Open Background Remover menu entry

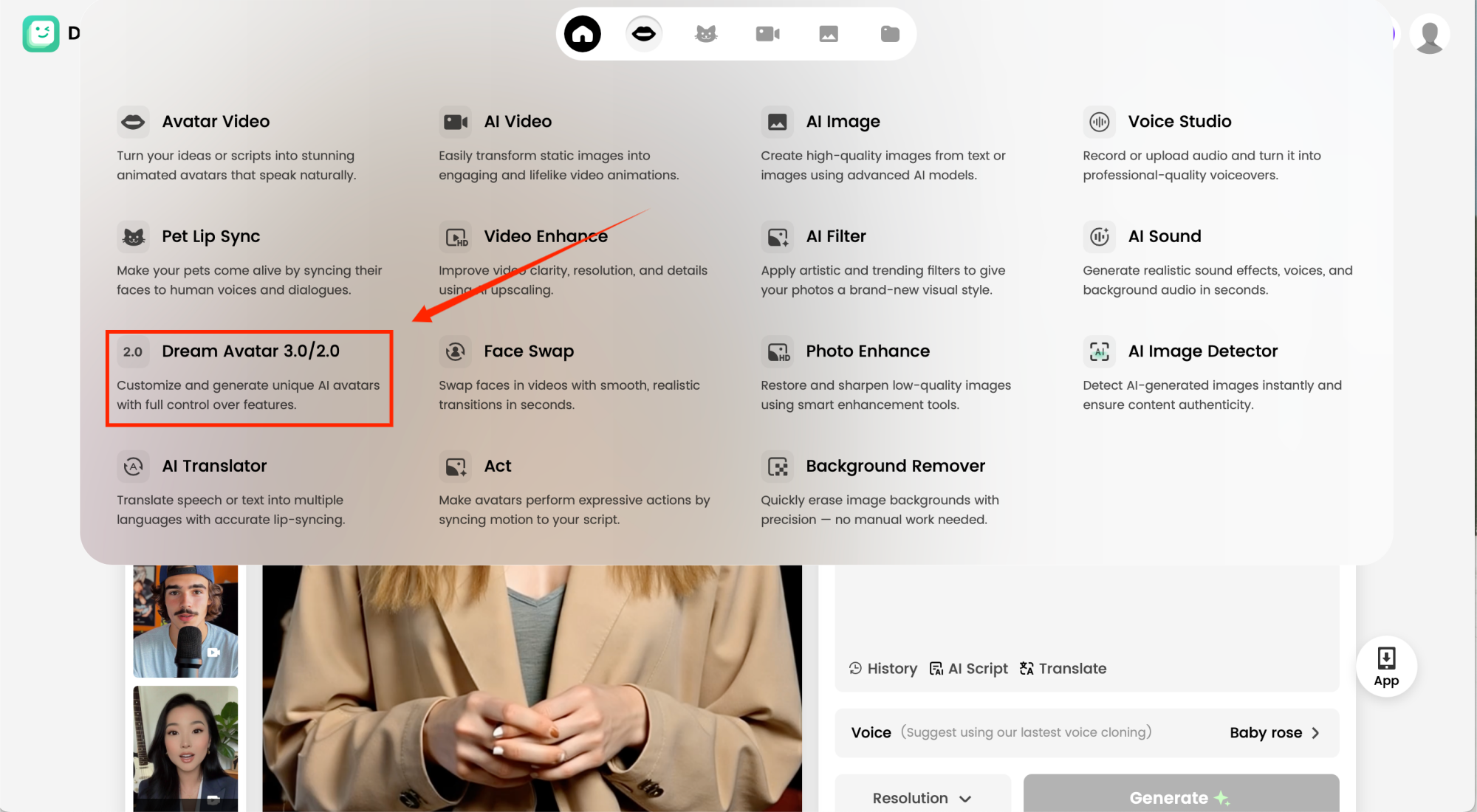895,467
